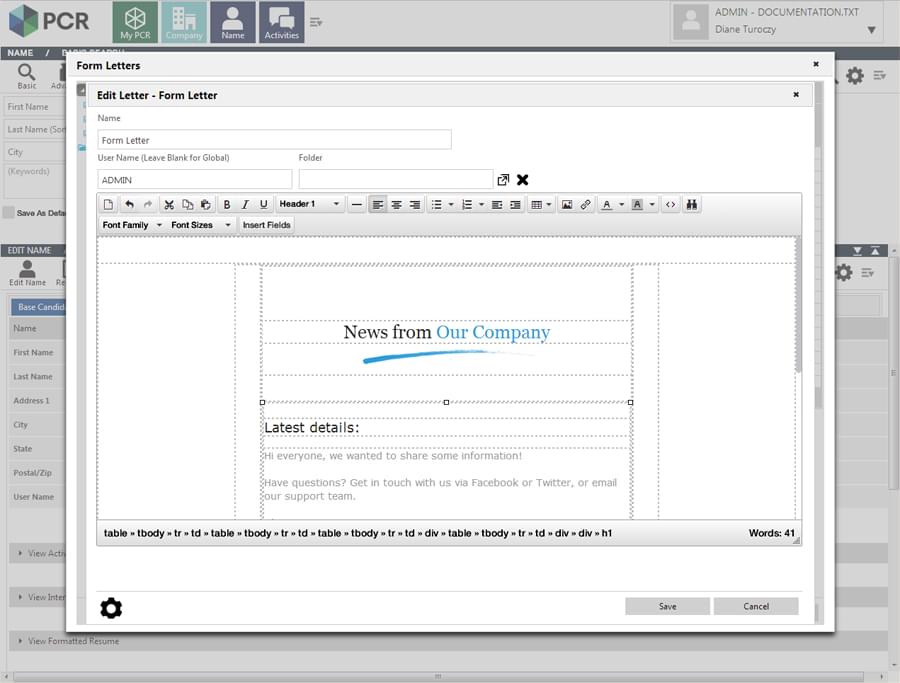Align text center
Screen dimensions: 900x683
click(396, 204)
